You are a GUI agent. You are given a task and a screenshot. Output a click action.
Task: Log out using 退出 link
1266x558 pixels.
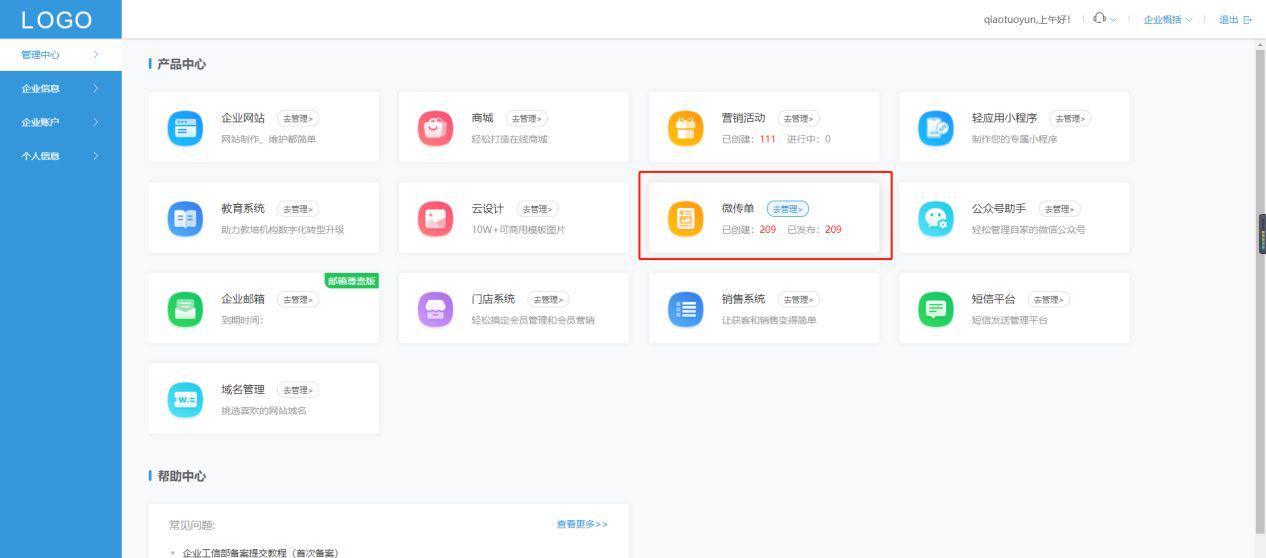pyautogui.click(x=1234, y=20)
